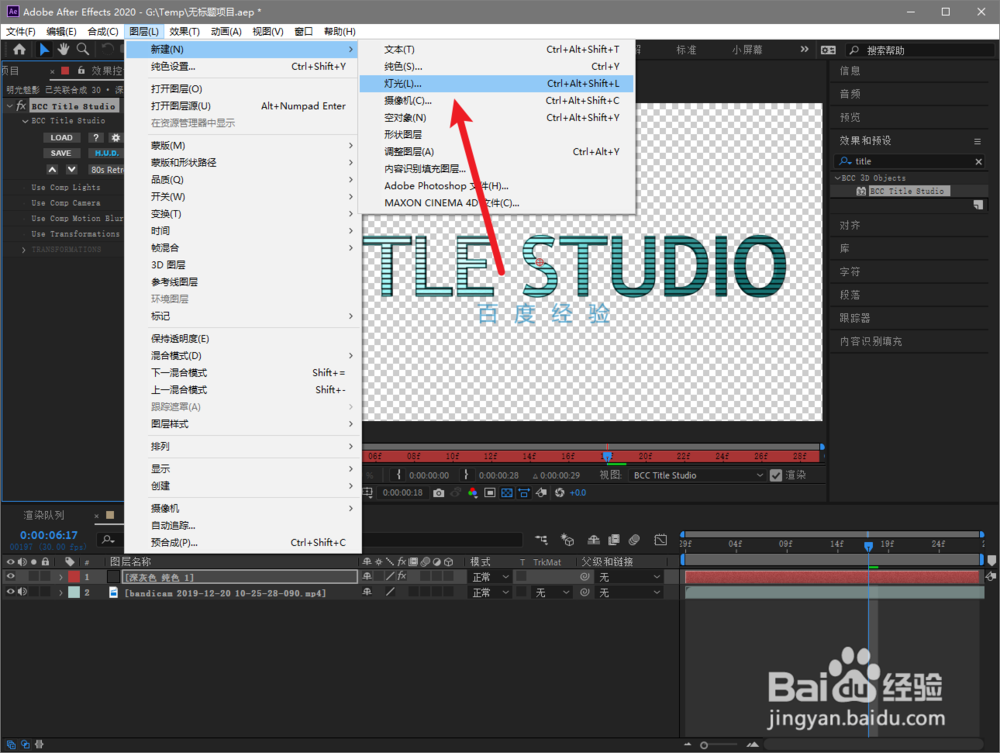1000x753 pixels.
Task: Click the H.U.D. button
Action: [106, 153]
